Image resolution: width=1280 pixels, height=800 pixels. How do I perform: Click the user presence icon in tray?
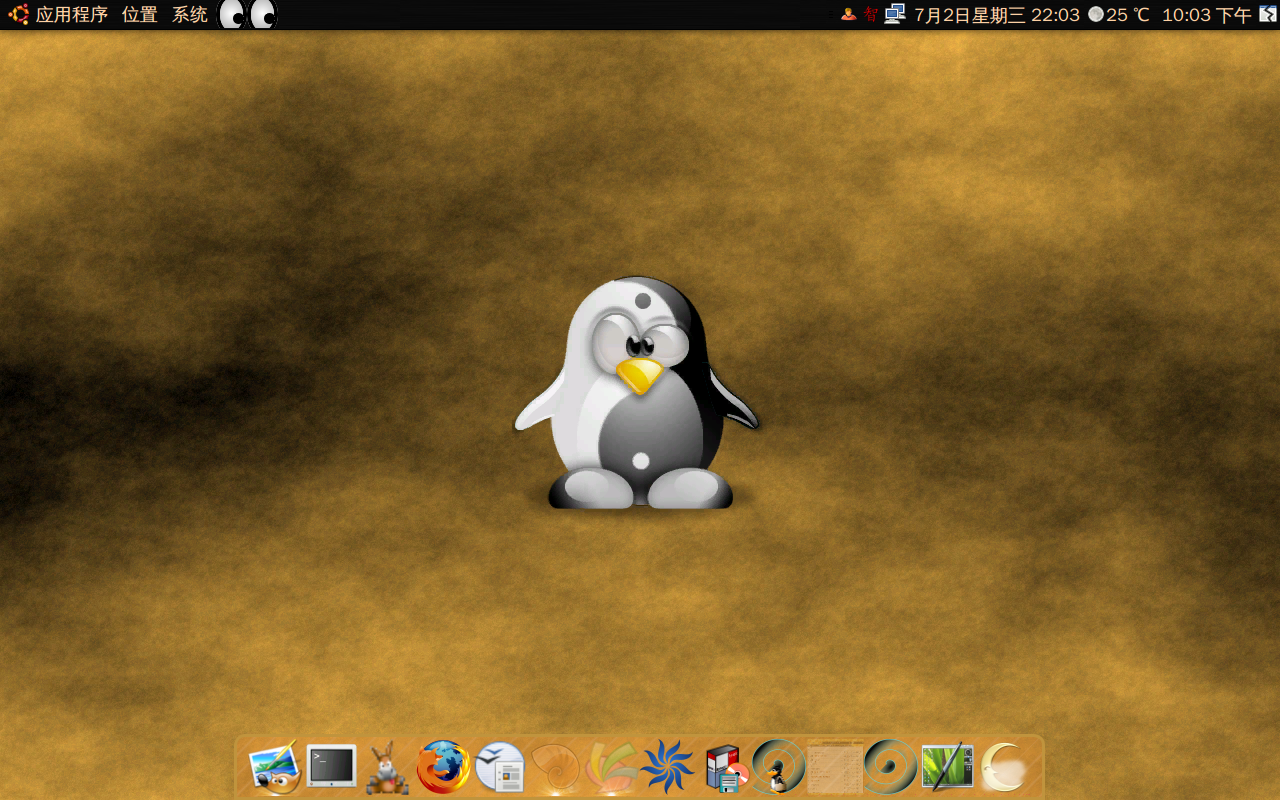tap(848, 14)
